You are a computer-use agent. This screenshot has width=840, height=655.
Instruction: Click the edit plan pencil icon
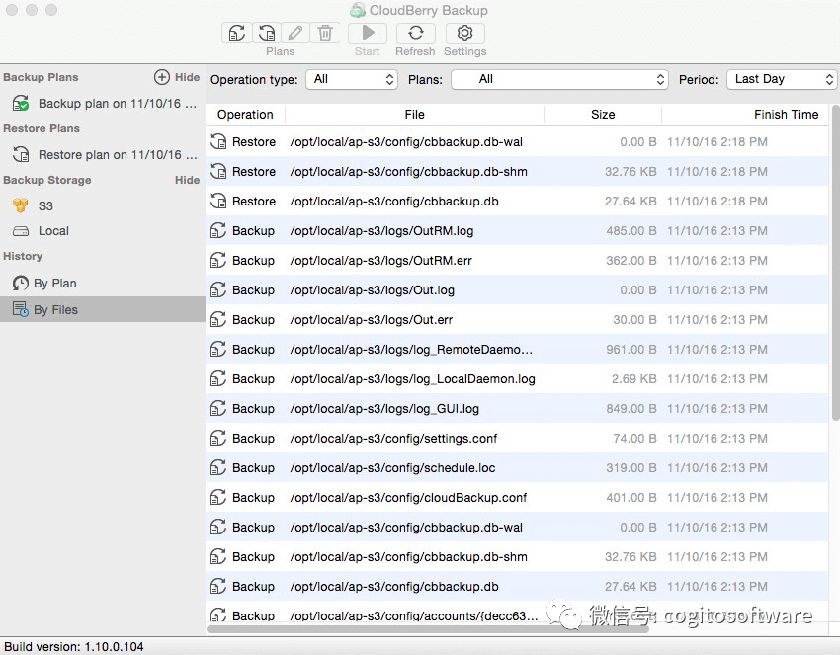(x=295, y=33)
